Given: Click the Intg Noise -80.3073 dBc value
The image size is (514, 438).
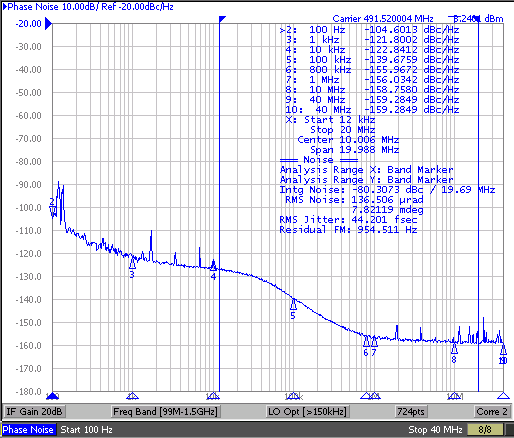Looking at the screenshot, I should pos(387,190).
